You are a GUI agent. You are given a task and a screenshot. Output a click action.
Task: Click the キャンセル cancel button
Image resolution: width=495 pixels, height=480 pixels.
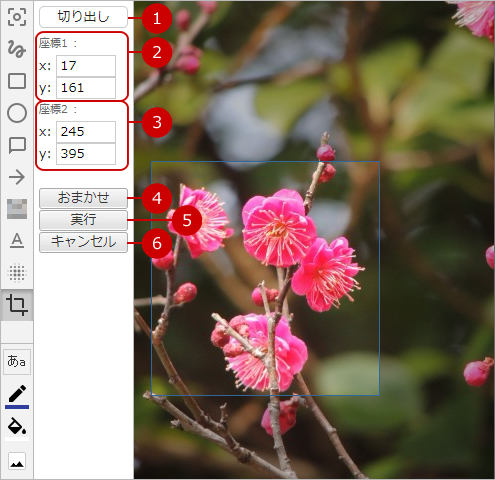83,242
